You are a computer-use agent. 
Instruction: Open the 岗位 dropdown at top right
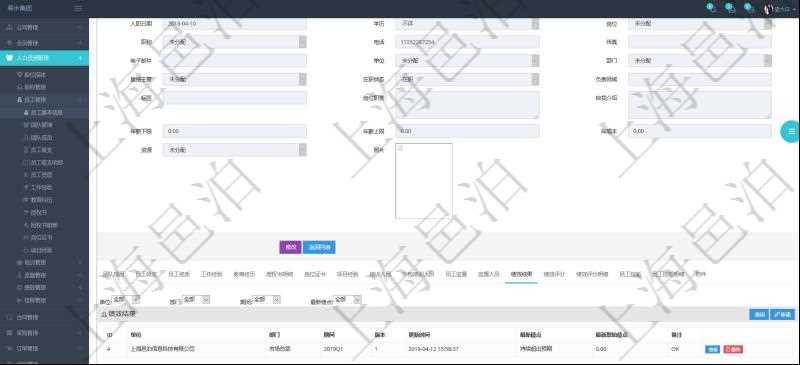[699, 24]
